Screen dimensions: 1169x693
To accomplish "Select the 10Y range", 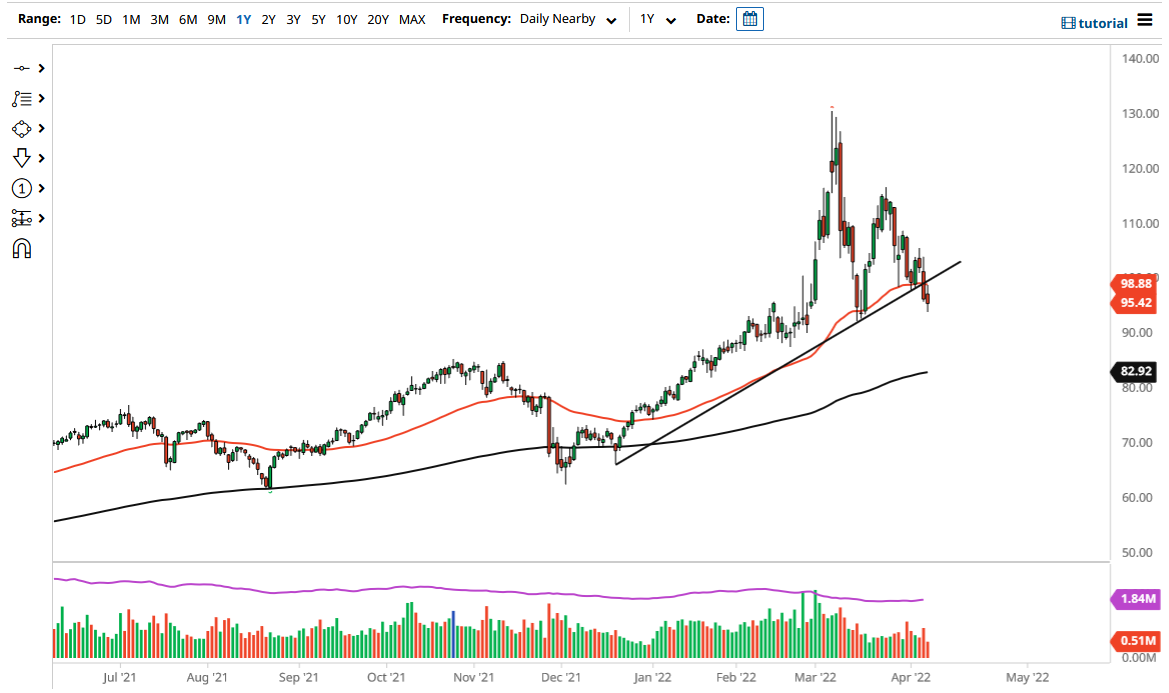I will coord(345,18).
